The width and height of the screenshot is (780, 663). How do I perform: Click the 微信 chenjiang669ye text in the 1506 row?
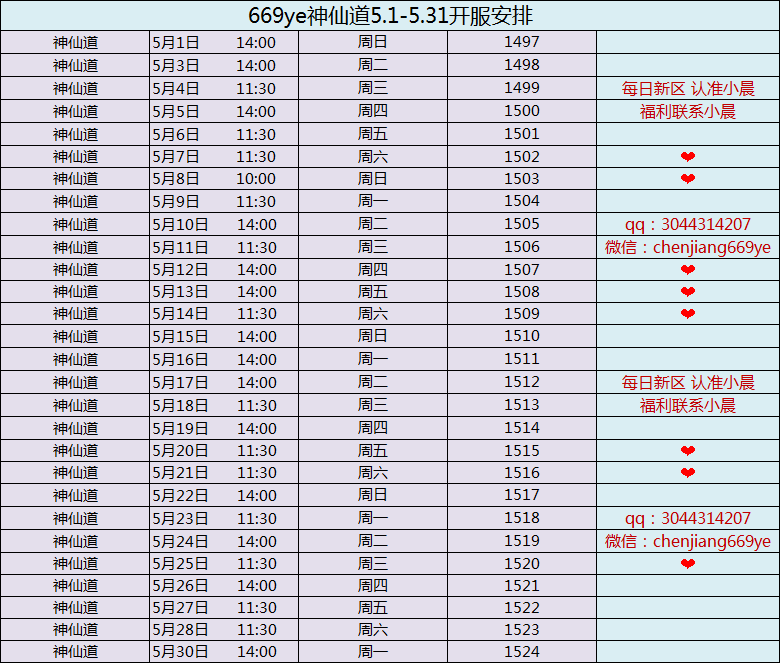point(687,247)
